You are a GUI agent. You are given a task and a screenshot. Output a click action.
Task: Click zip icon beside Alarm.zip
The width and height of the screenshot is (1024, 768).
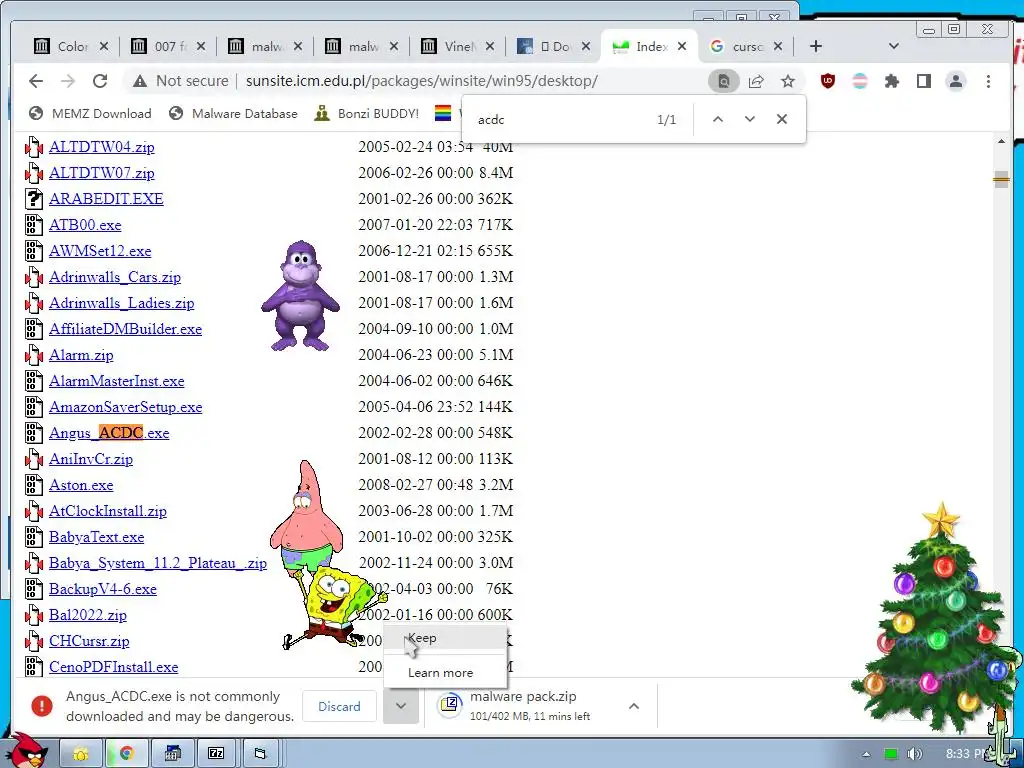click(34, 355)
